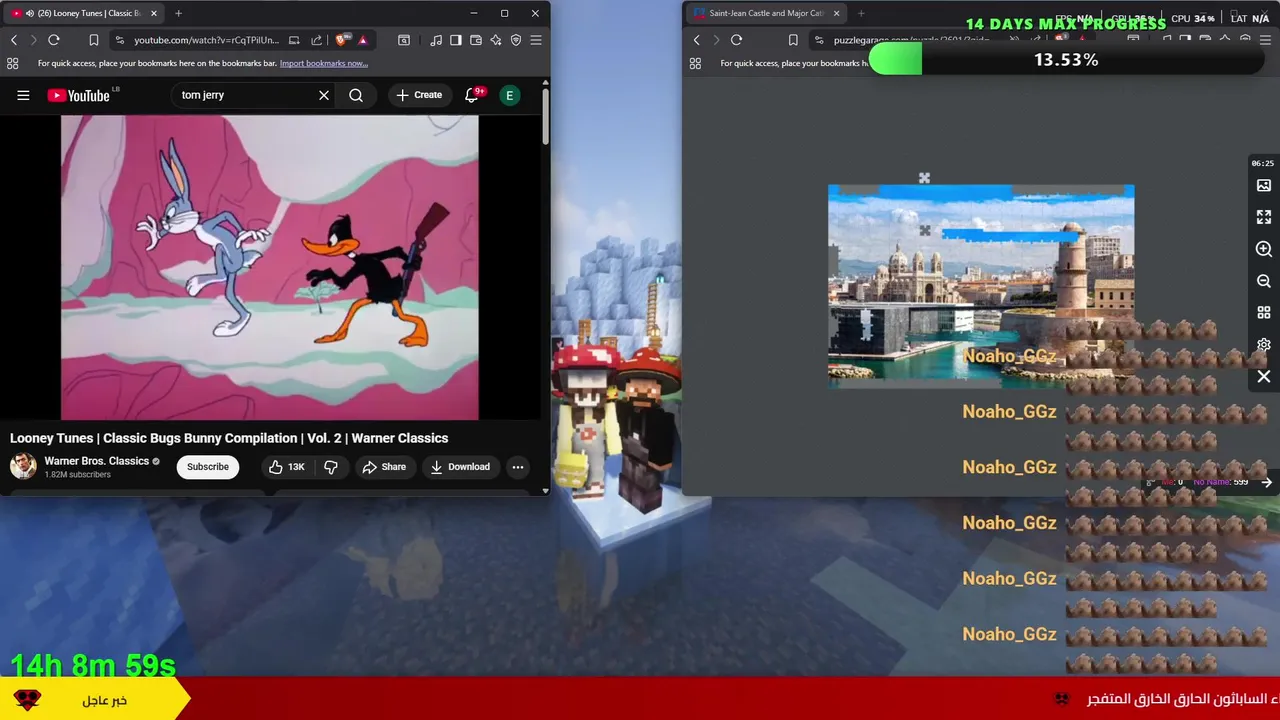Image resolution: width=1280 pixels, height=720 pixels.
Task: Zoom in on the puzzle
Action: coord(1264,249)
